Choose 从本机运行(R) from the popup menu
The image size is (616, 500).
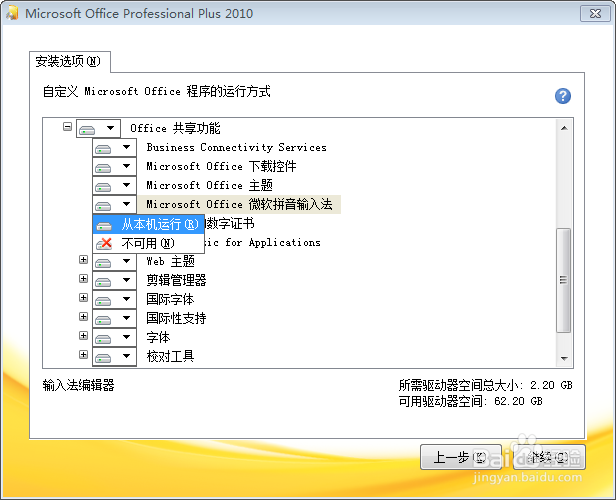click(x=148, y=224)
